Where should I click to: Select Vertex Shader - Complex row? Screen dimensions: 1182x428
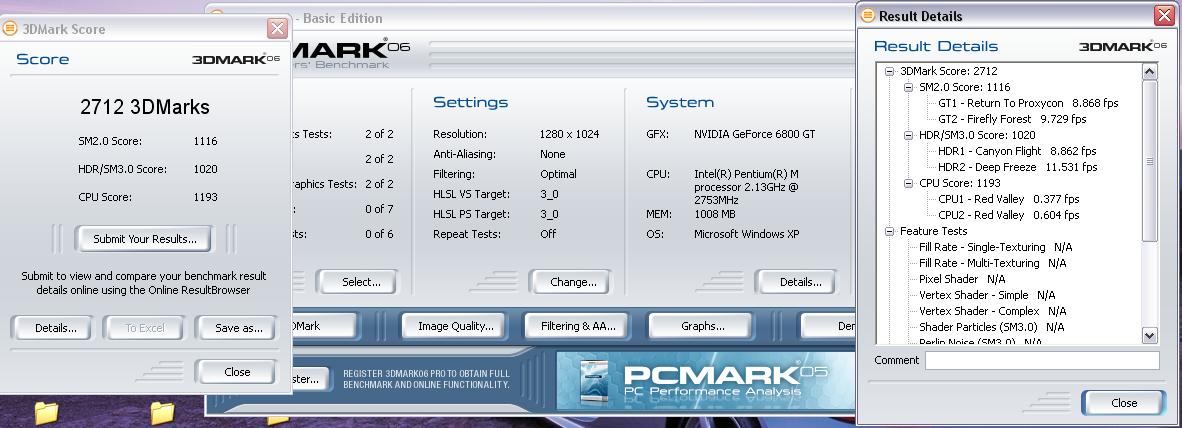click(x=993, y=311)
